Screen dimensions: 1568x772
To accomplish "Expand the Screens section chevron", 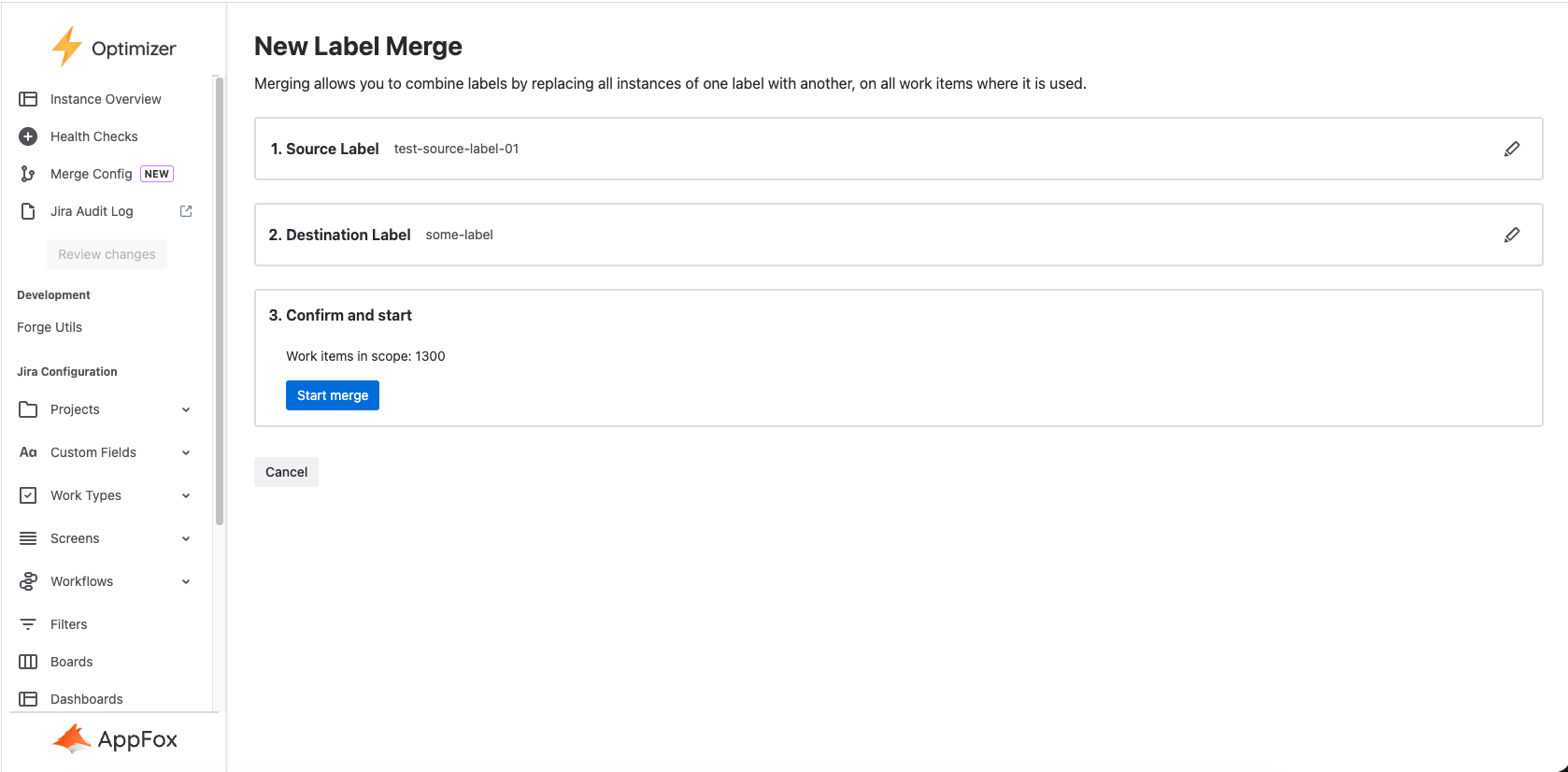I will 186,538.
